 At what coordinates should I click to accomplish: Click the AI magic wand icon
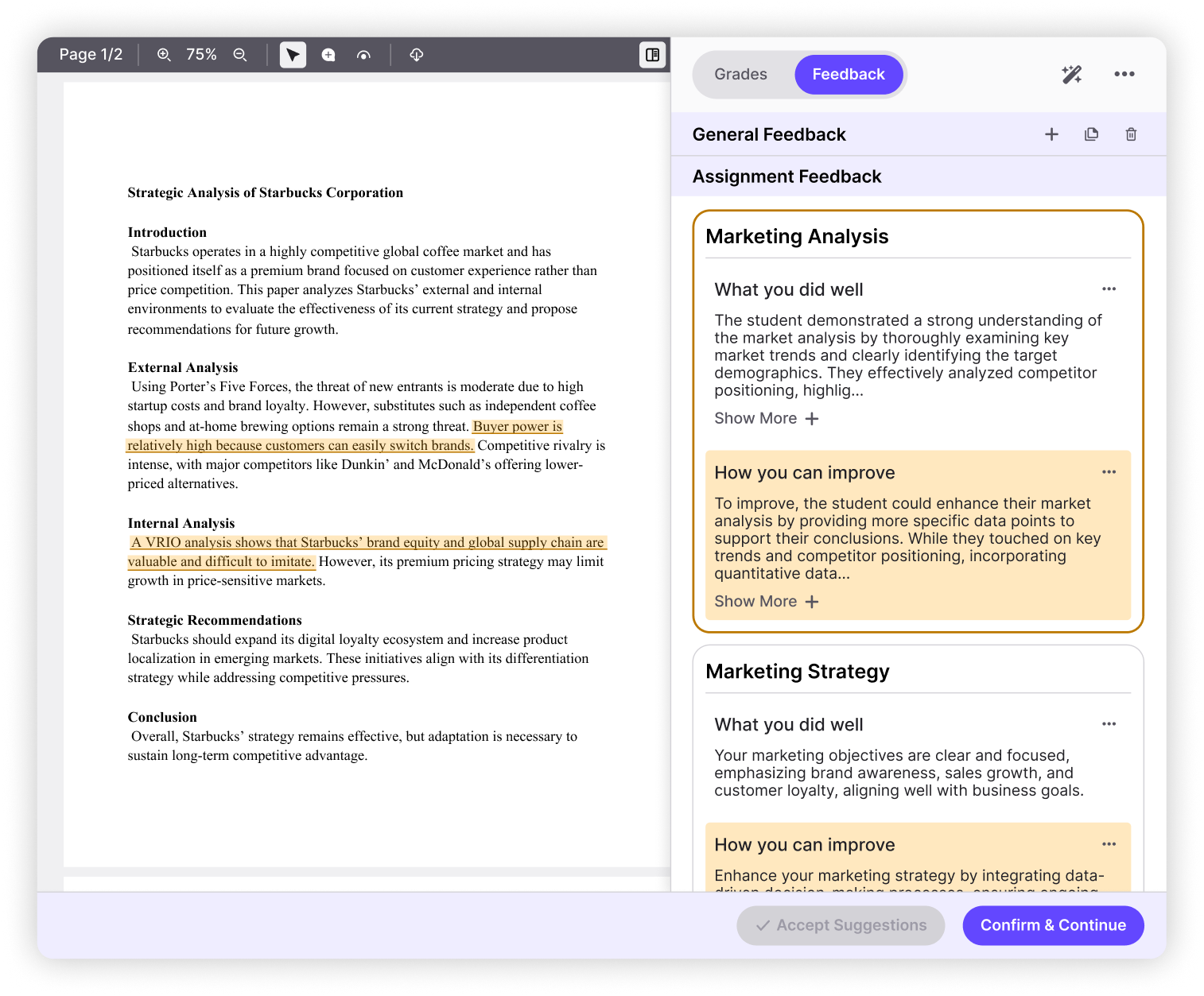tap(1072, 74)
